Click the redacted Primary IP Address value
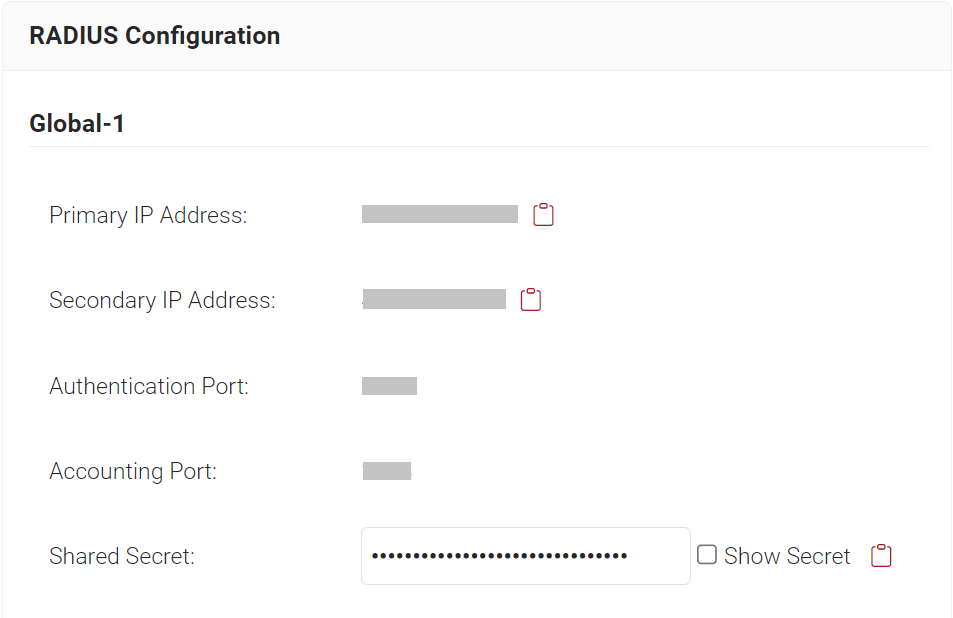The image size is (953, 618). [440, 214]
